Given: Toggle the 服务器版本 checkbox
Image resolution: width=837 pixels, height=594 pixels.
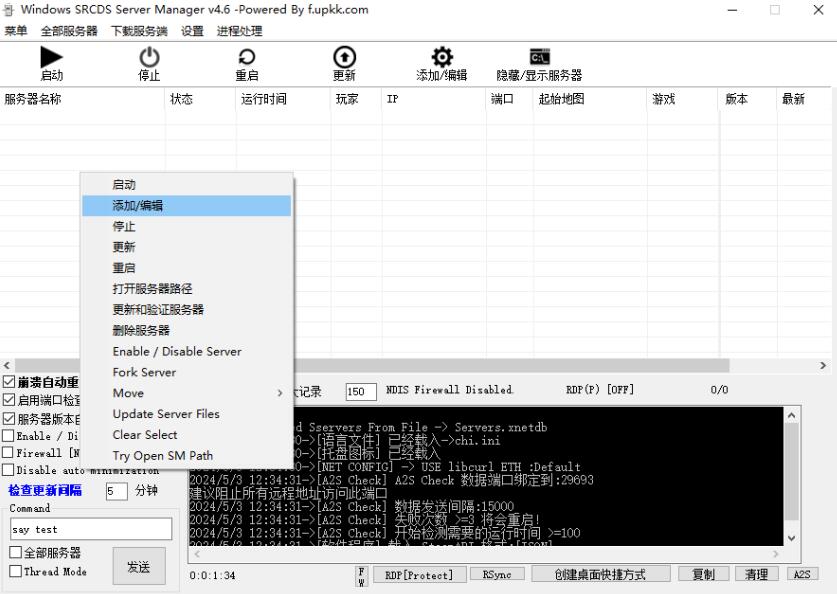Looking at the screenshot, I should (9, 418).
